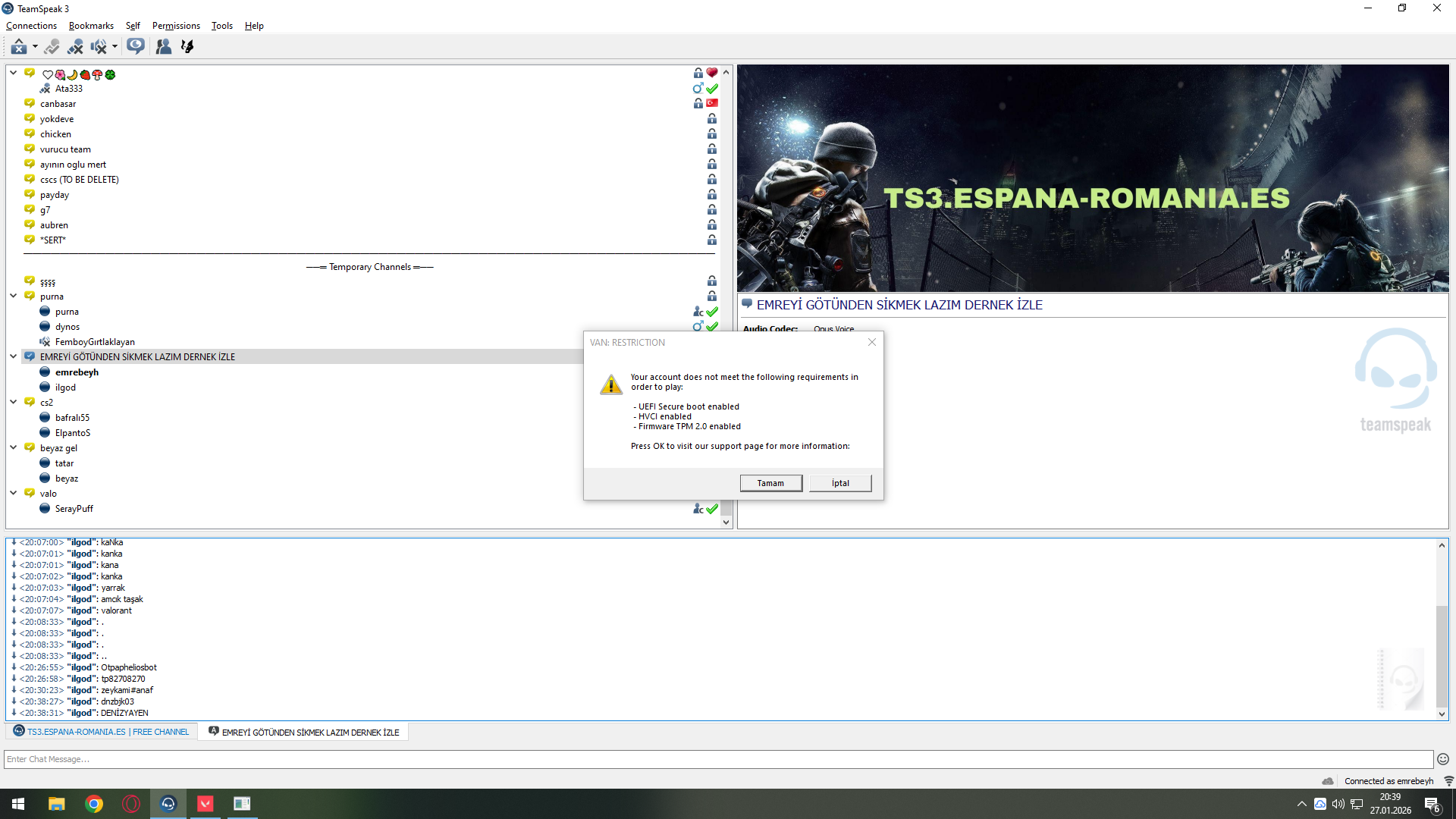Open the Windows notification center
Screen dimensions: 1456x819
[x=1432, y=804]
